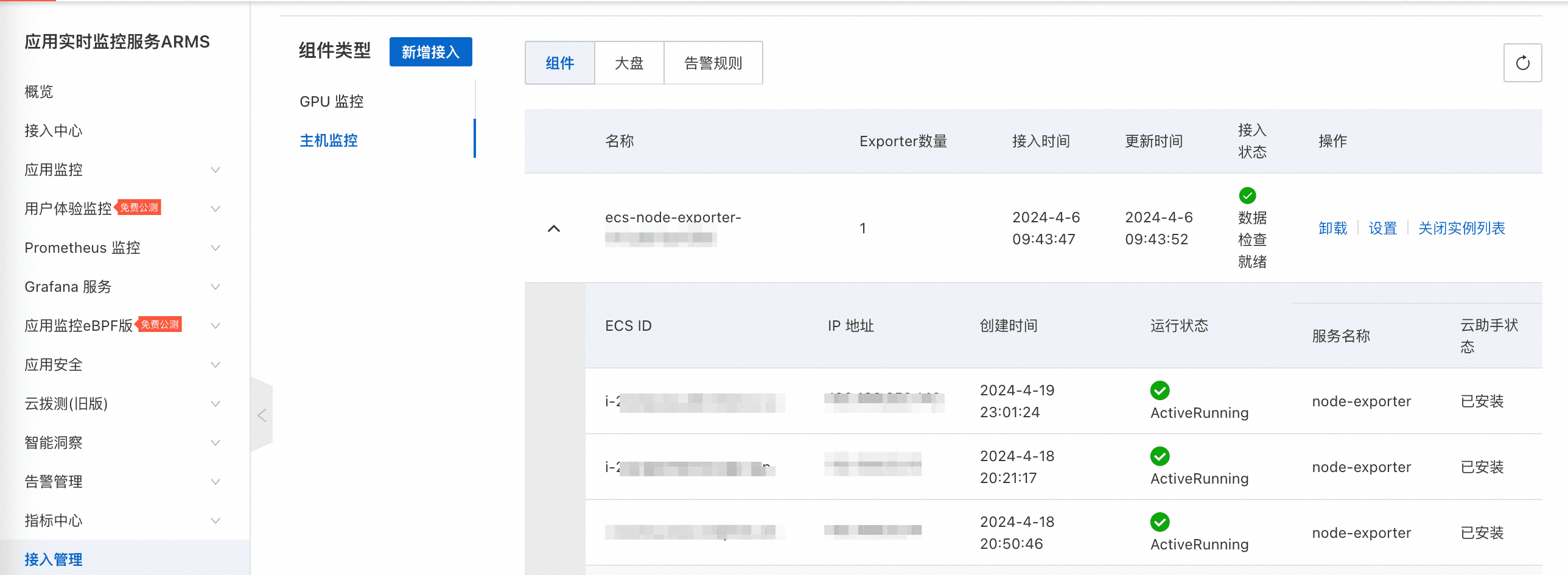Click green ActiveRunning icon at 20:50:46 row

(x=1160, y=522)
